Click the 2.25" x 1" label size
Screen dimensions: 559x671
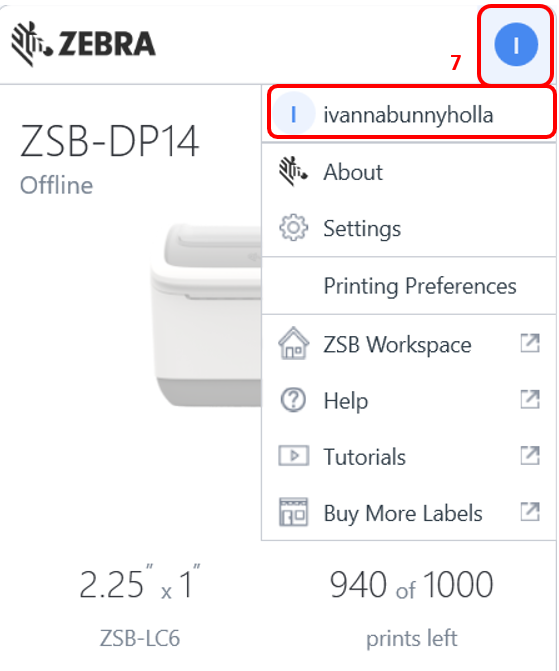point(140,583)
